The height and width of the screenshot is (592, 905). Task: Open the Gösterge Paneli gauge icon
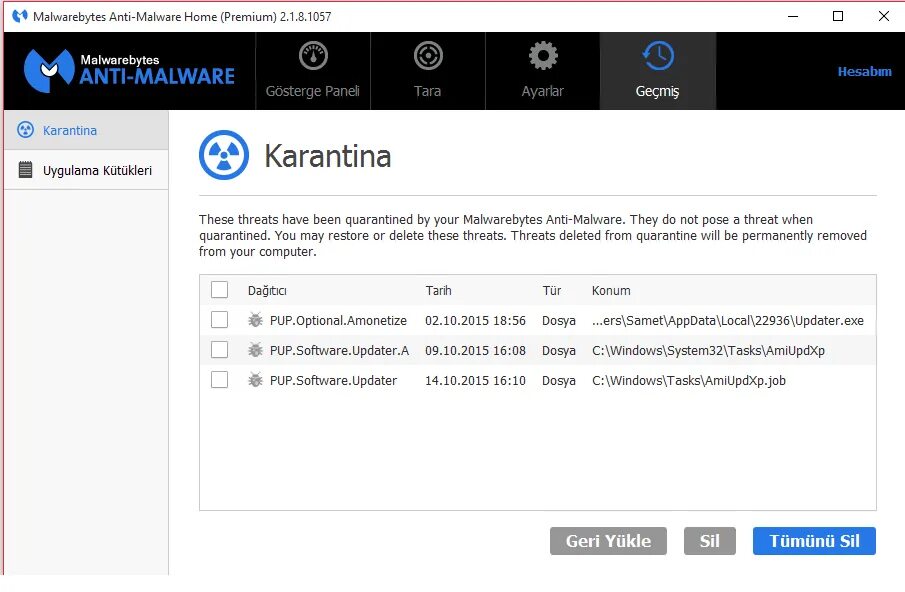pyautogui.click(x=313, y=56)
